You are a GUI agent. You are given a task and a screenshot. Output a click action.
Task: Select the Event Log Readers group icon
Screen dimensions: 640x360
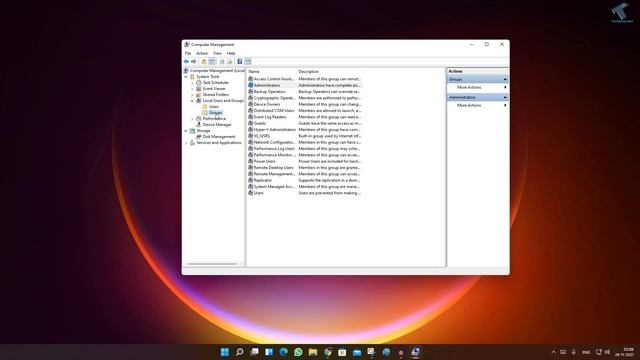tap(251, 117)
